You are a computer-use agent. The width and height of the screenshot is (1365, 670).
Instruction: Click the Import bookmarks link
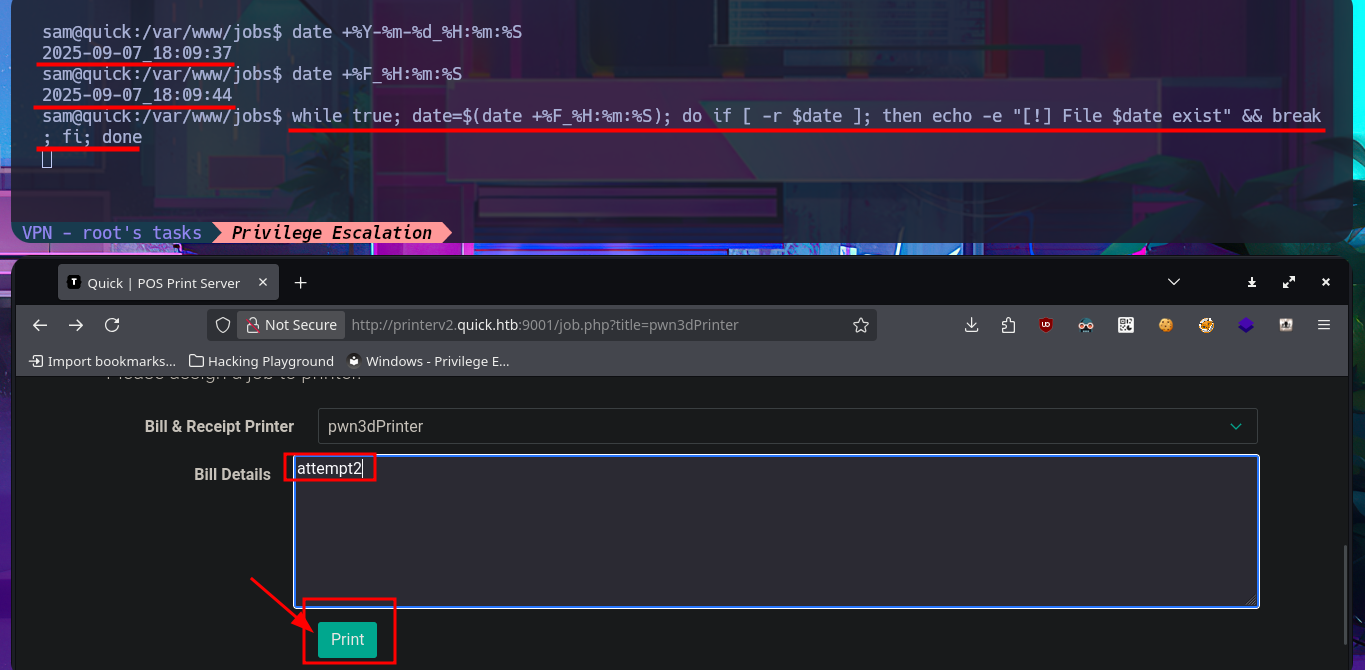click(x=102, y=361)
